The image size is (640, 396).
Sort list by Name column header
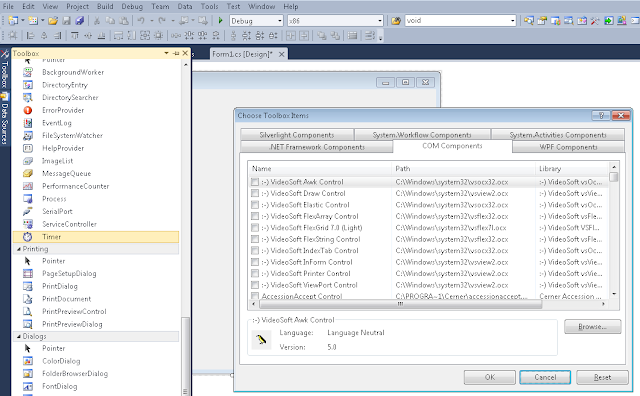pyautogui.click(x=320, y=169)
